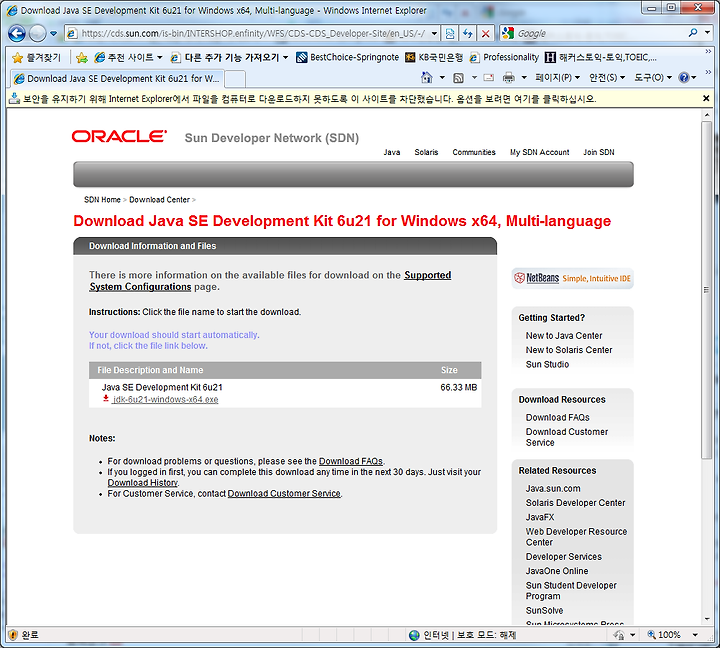Click the yellow security information bar message
Image resolution: width=720 pixels, height=648 pixels.
(x=310, y=99)
